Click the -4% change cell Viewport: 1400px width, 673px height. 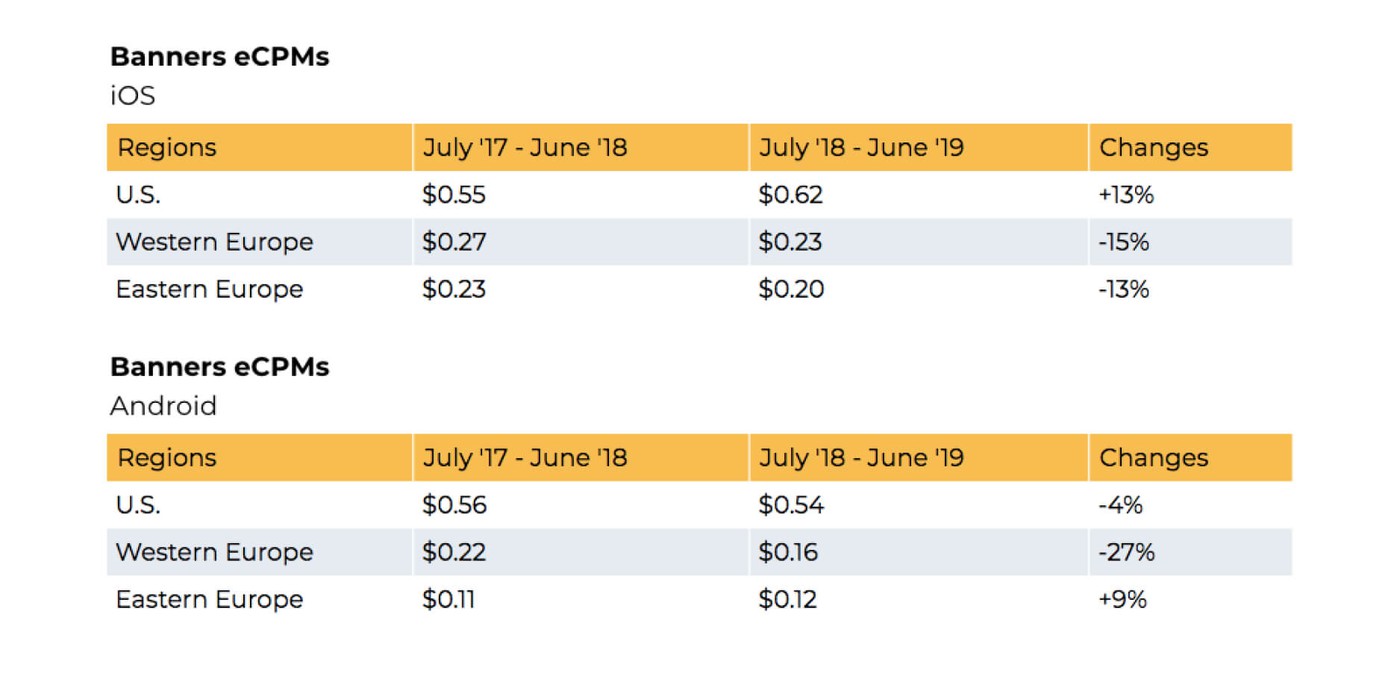pos(1119,505)
